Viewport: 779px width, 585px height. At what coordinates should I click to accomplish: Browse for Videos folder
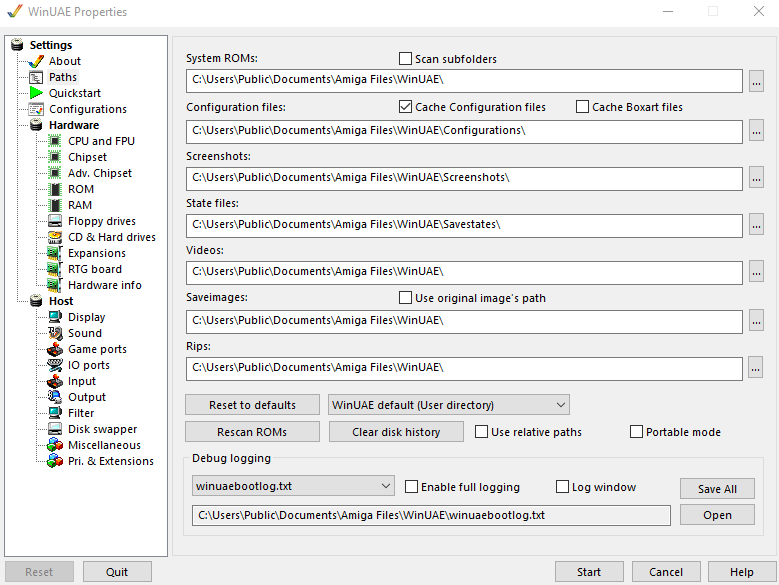tap(756, 272)
